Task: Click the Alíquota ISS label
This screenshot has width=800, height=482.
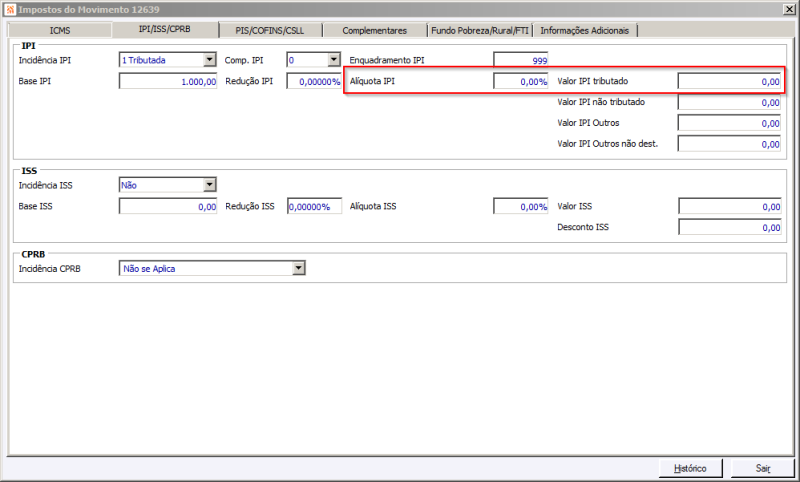Action: click(x=373, y=206)
